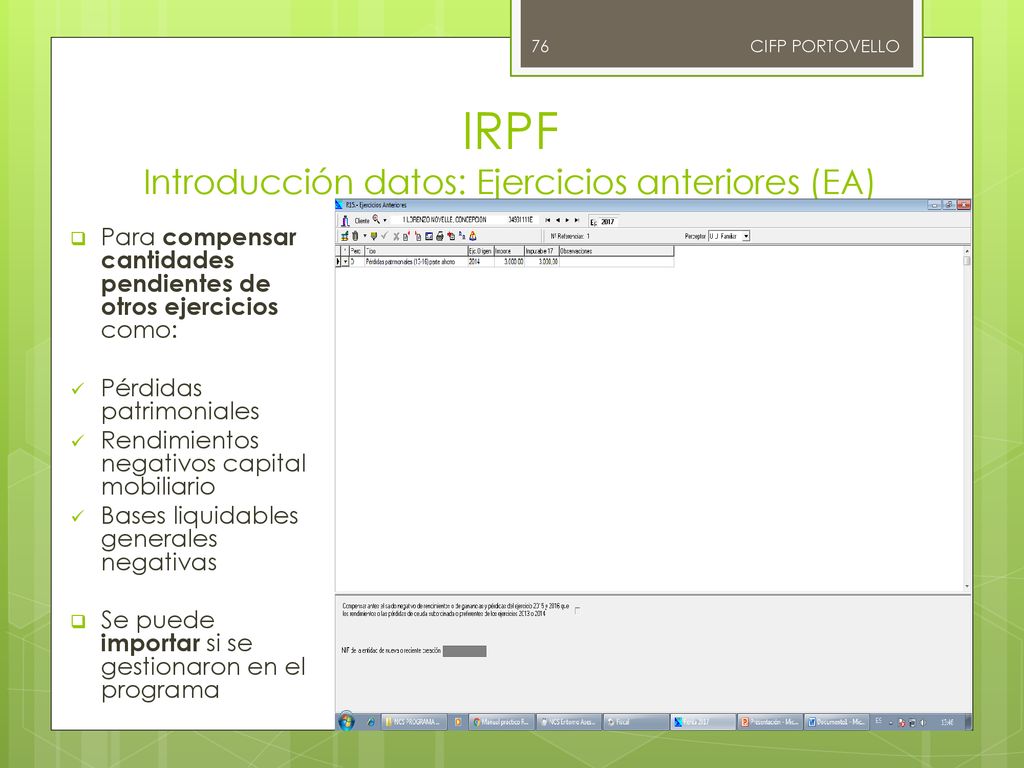Close the Ejercicios Anteriores window

964,205
